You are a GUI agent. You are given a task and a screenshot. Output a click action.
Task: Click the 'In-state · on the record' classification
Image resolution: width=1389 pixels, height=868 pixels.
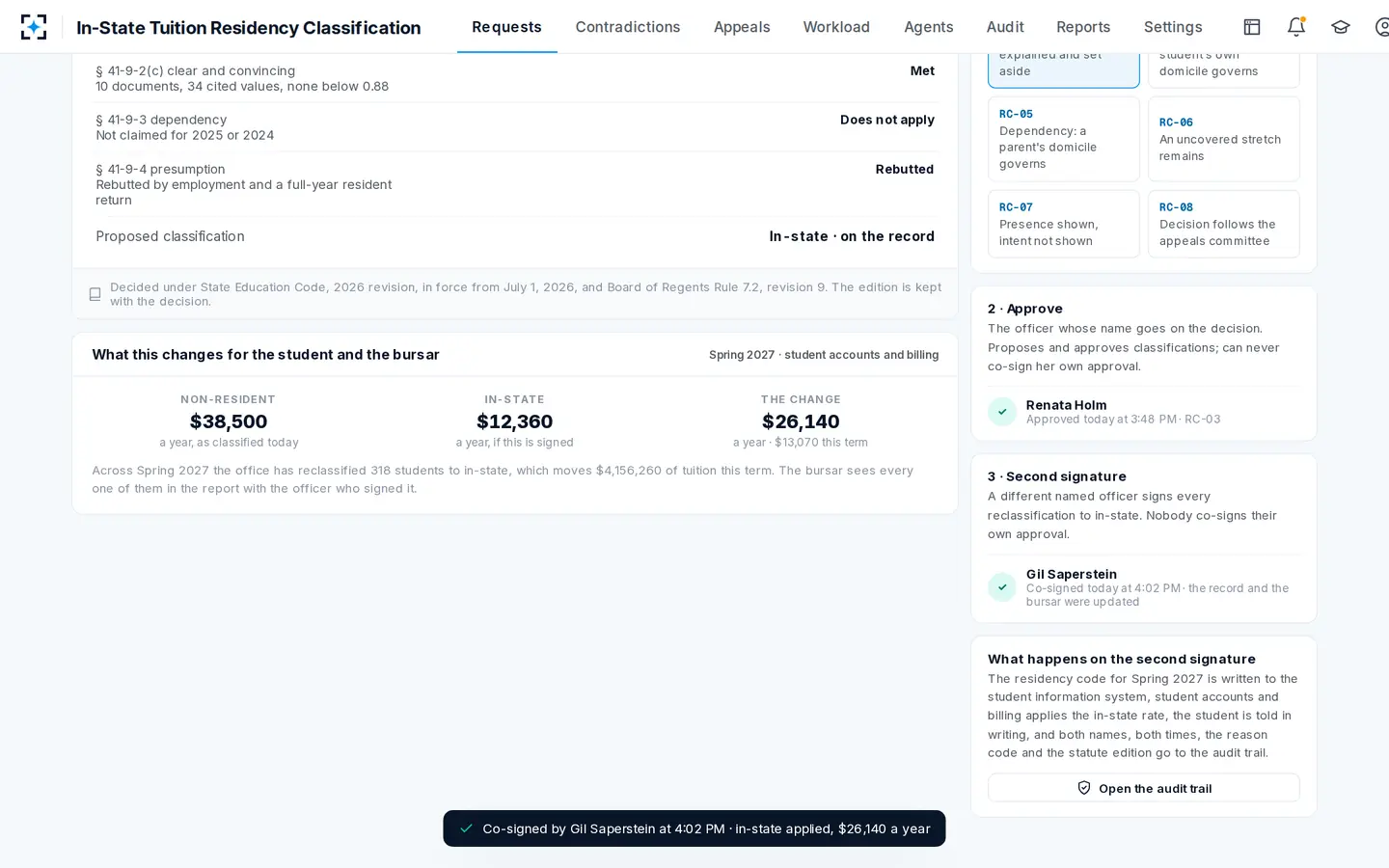[x=852, y=236]
